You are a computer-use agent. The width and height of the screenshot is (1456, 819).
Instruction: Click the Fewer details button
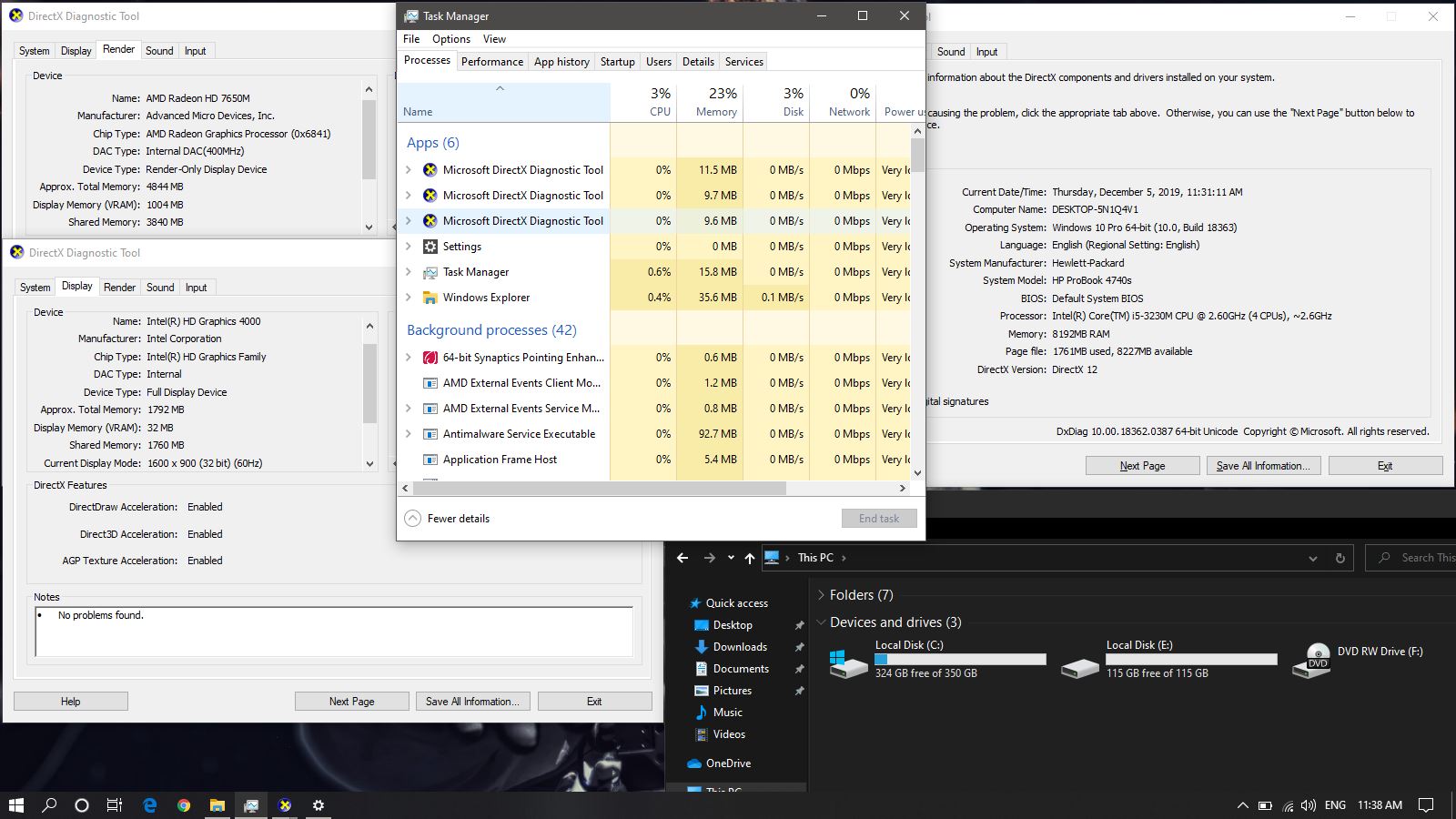point(448,519)
